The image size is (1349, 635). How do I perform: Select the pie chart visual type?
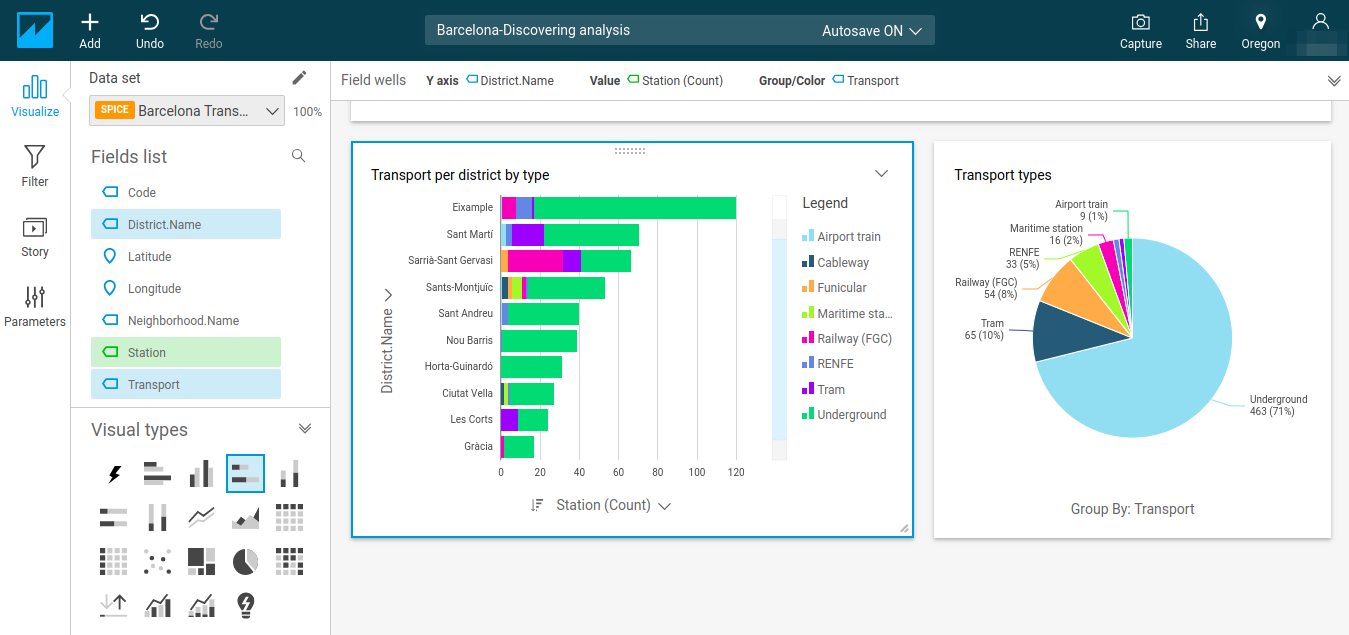[245, 562]
